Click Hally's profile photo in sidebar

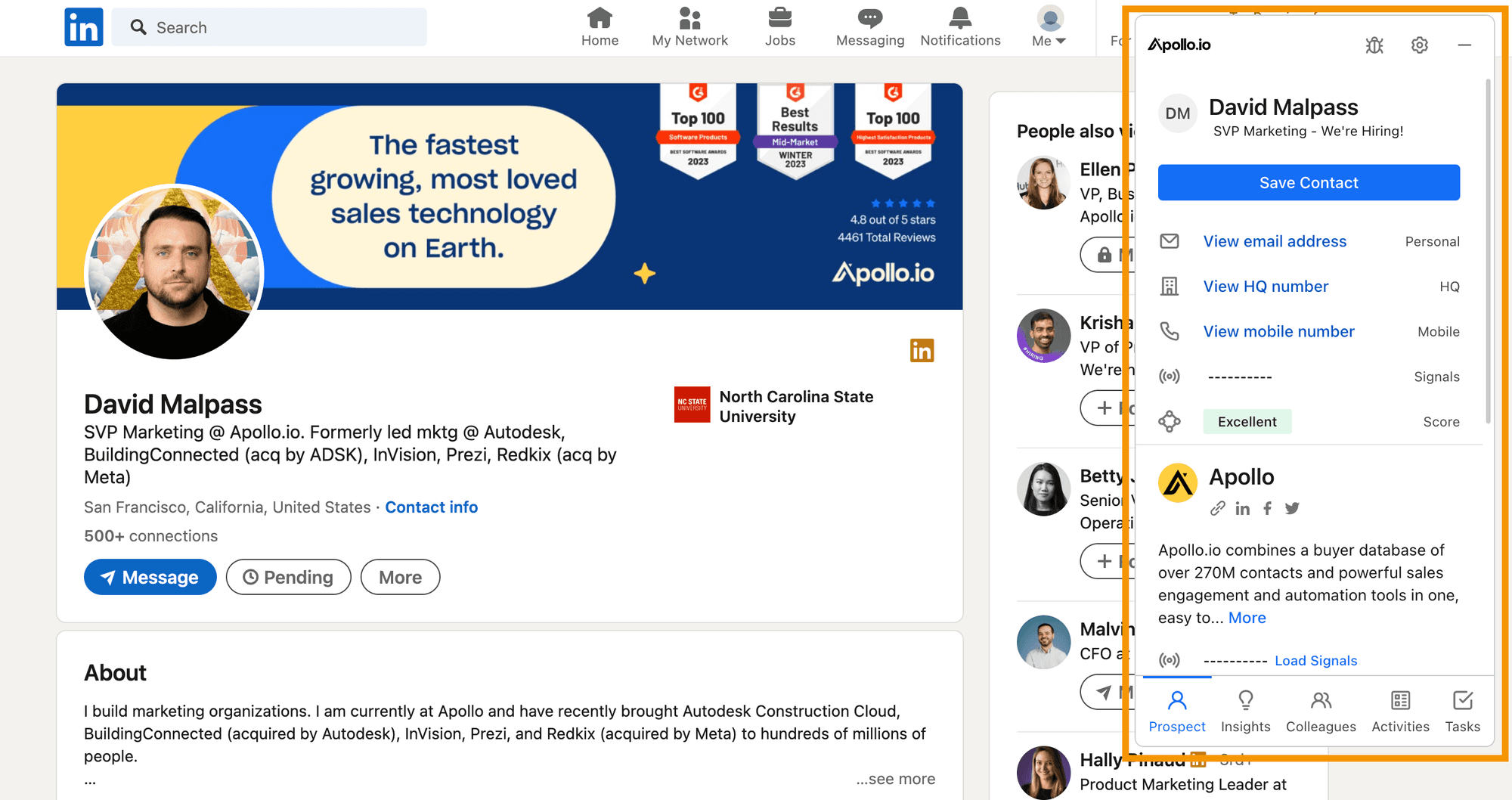[x=1043, y=773]
